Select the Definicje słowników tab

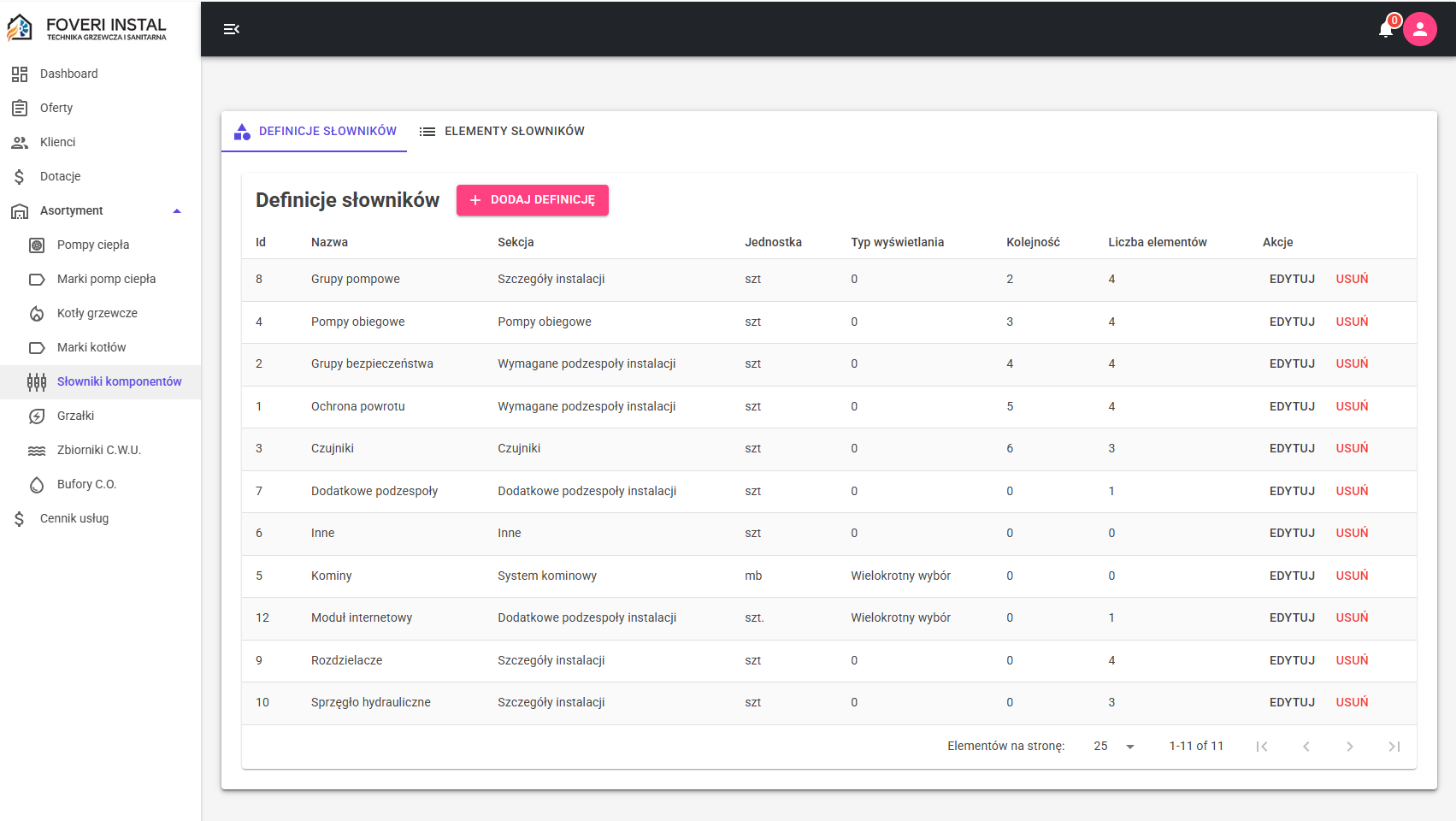click(x=315, y=132)
